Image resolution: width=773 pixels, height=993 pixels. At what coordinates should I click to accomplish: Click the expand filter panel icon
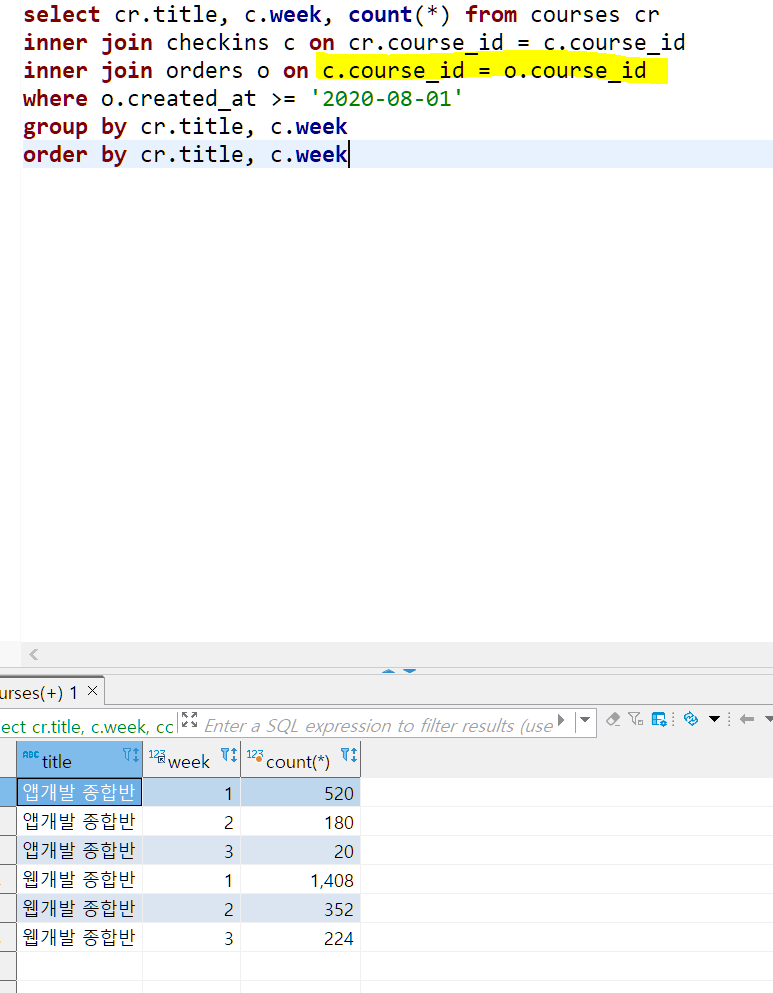(189, 720)
